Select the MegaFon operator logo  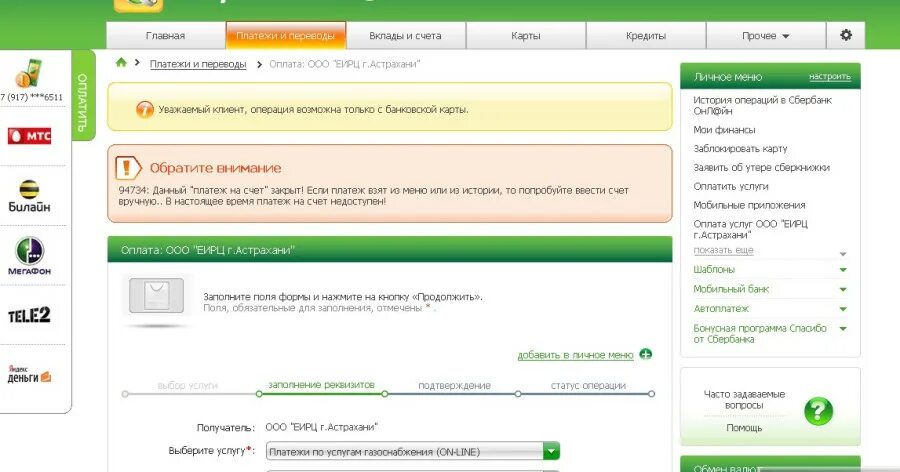(29, 256)
